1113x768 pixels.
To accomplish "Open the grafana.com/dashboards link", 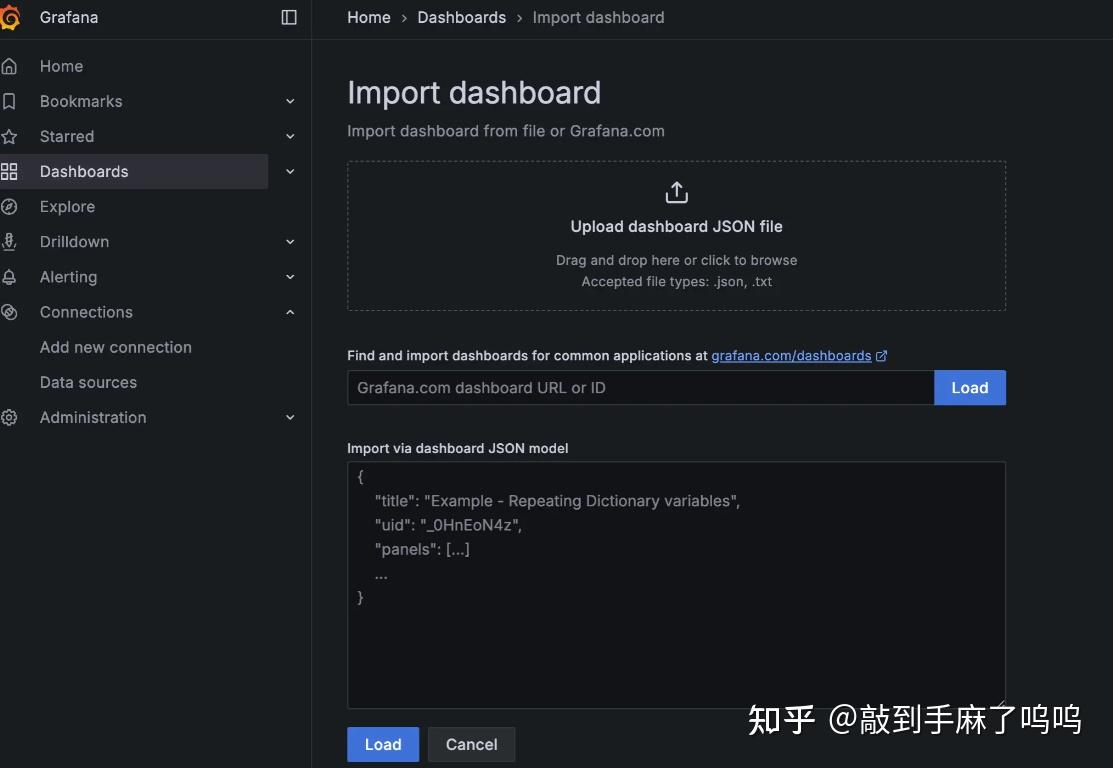I will pyautogui.click(x=791, y=356).
